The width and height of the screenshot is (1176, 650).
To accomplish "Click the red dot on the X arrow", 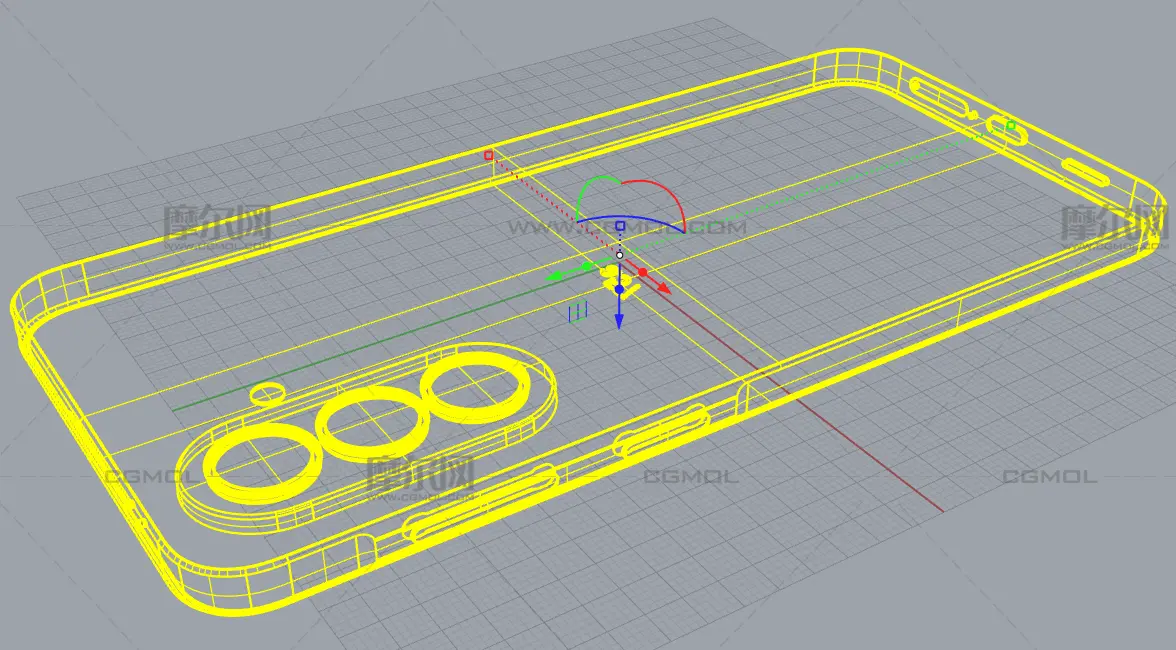I will point(643,271).
